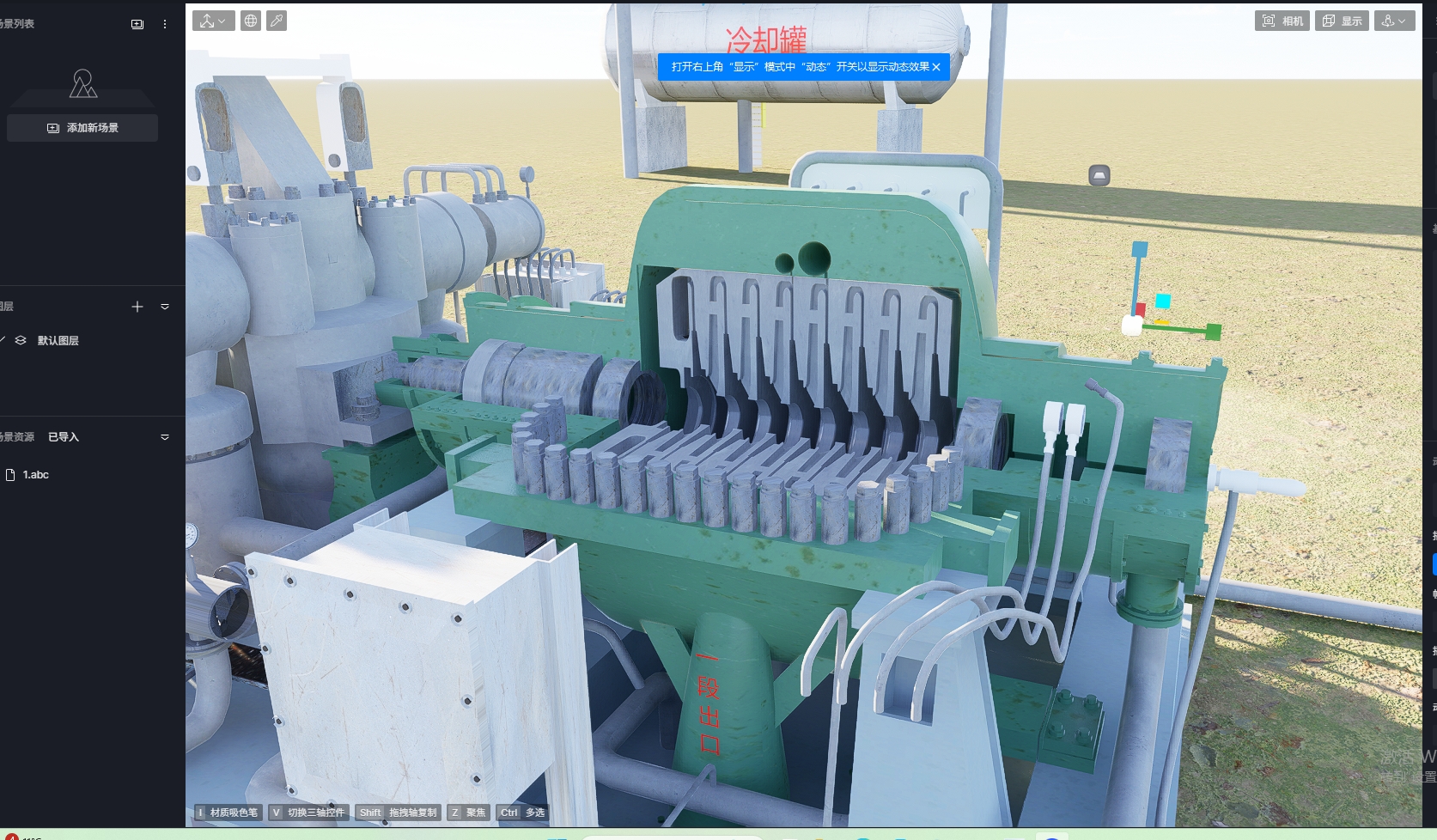Open the person navigation mode dropdown
This screenshot has height=840, width=1437.
point(1395,21)
